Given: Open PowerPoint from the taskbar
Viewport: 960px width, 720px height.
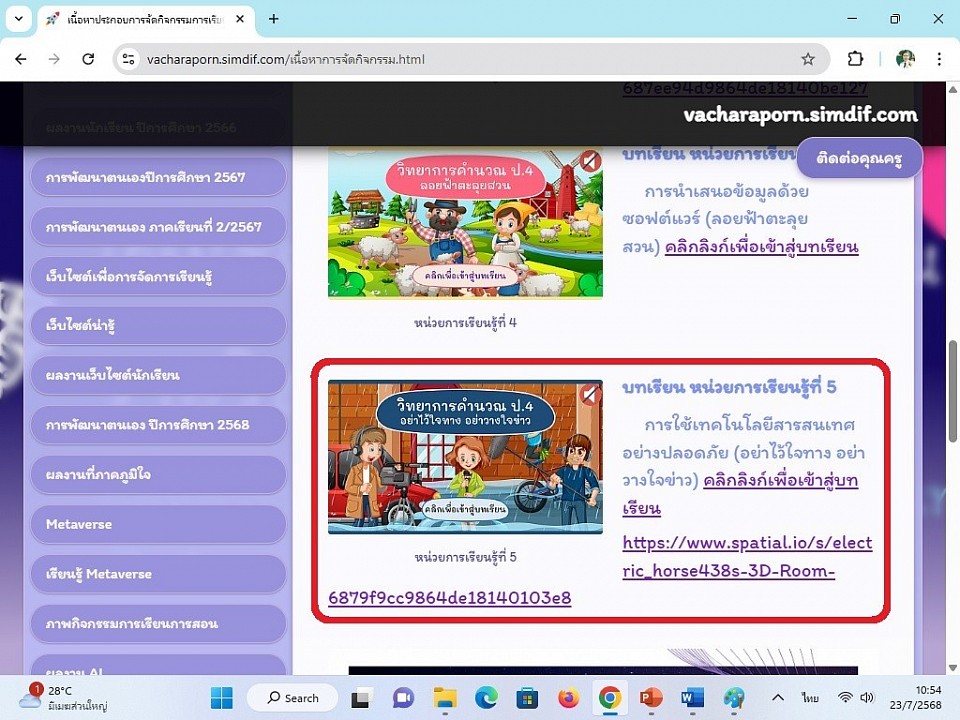Looking at the screenshot, I should pyautogui.click(x=651, y=698).
